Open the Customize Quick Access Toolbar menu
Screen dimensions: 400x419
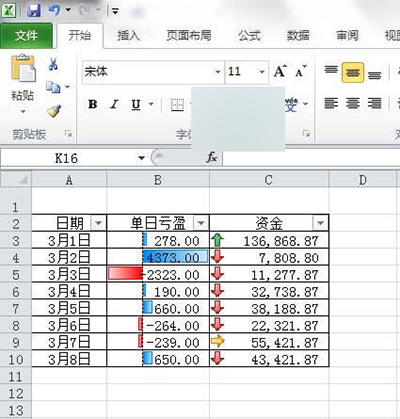(115, 11)
